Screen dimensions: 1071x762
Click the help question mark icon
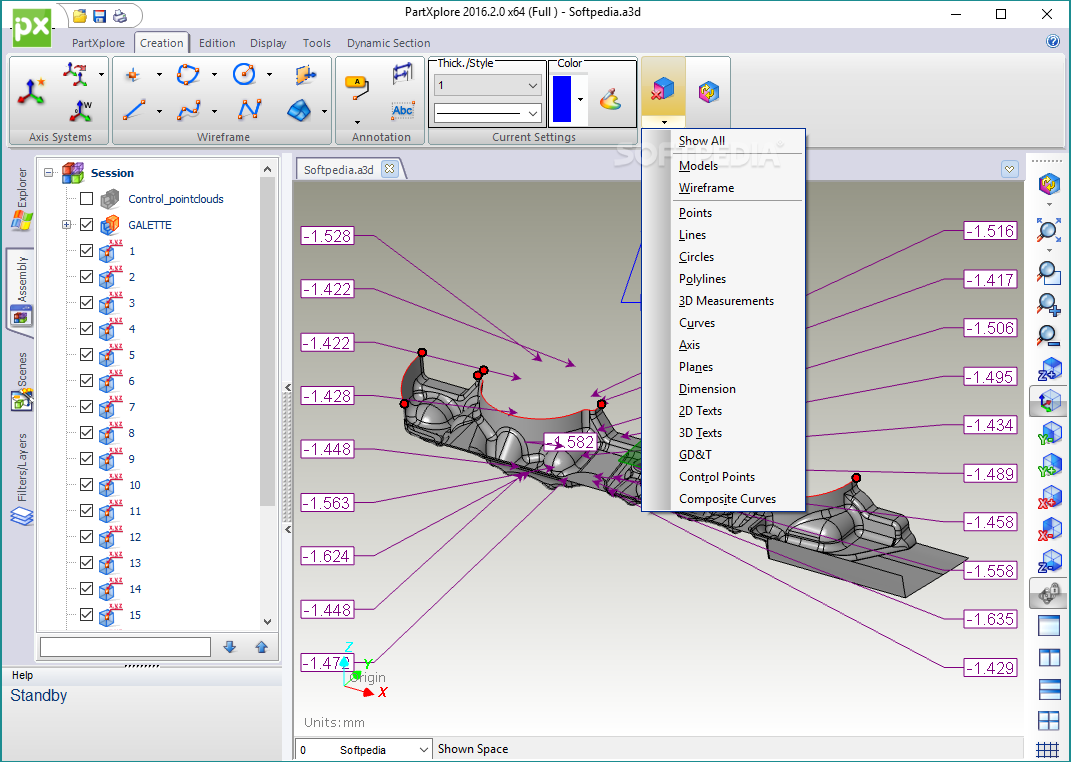[x=1053, y=41]
